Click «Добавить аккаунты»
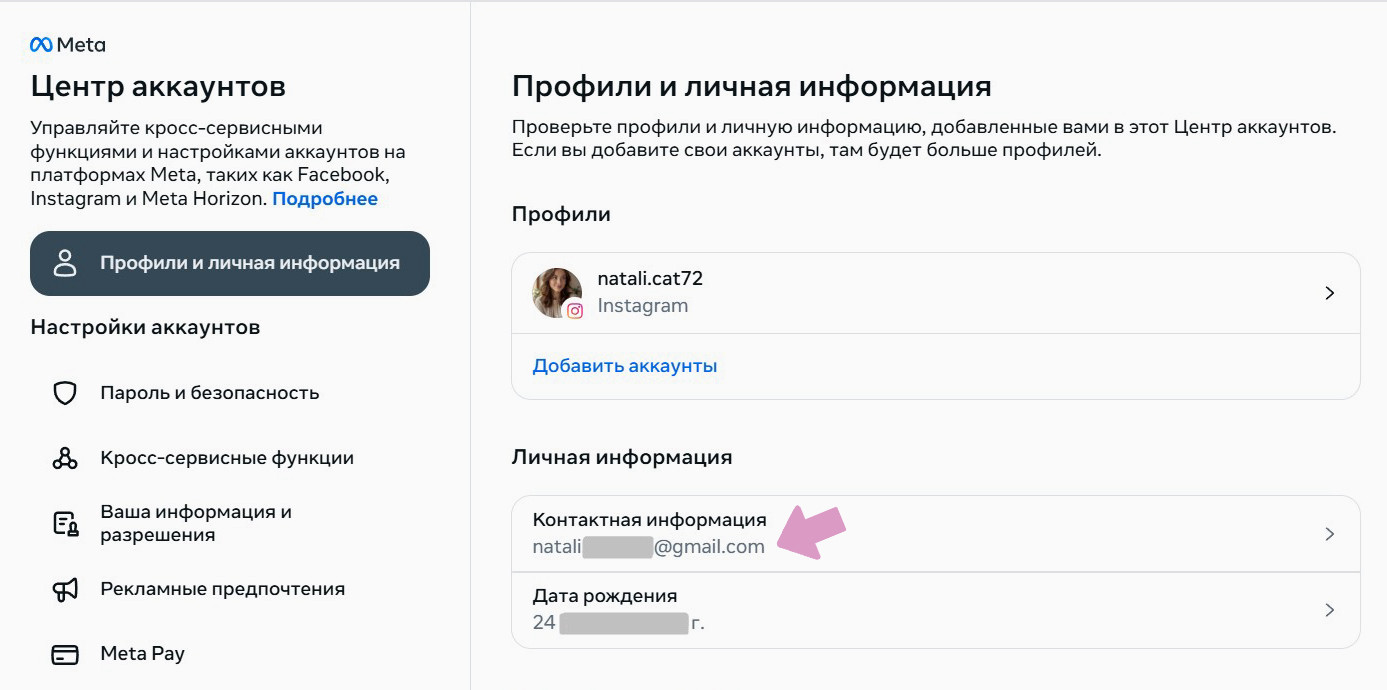Viewport: 1387px width, 690px height. [x=624, y=365]
